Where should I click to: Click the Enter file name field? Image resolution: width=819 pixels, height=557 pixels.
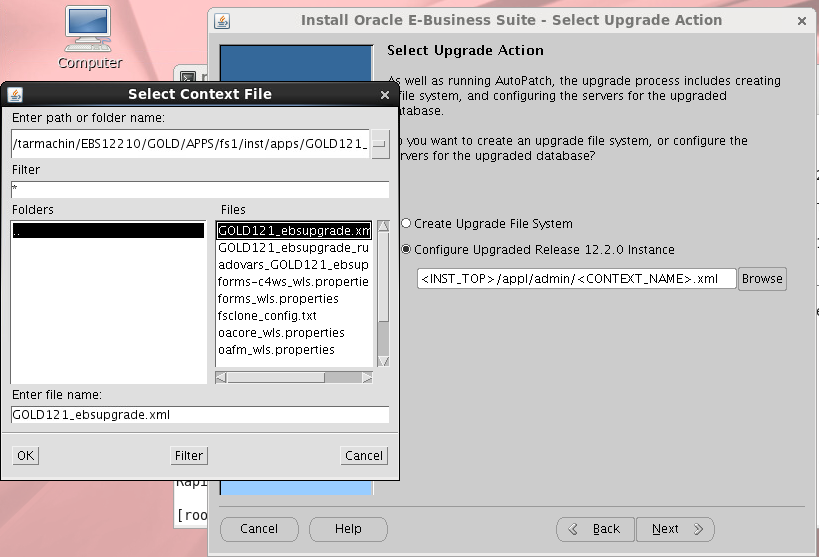coord(200,415)
